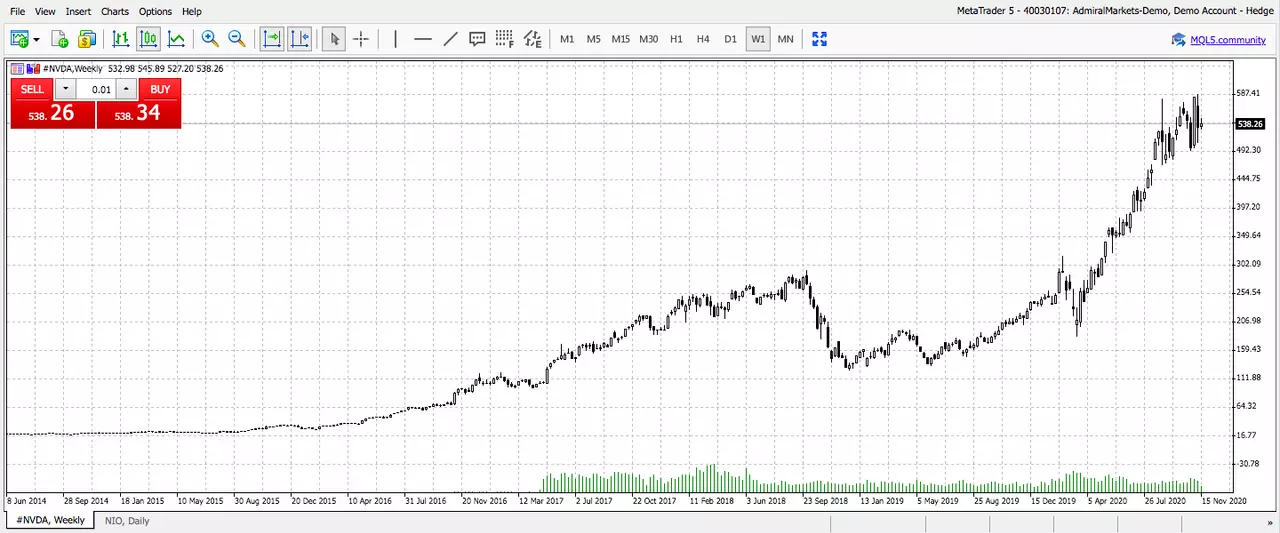The image size is (1280, 533).
Task: Switch chart to bar chart mode
Action: (121, 39)
